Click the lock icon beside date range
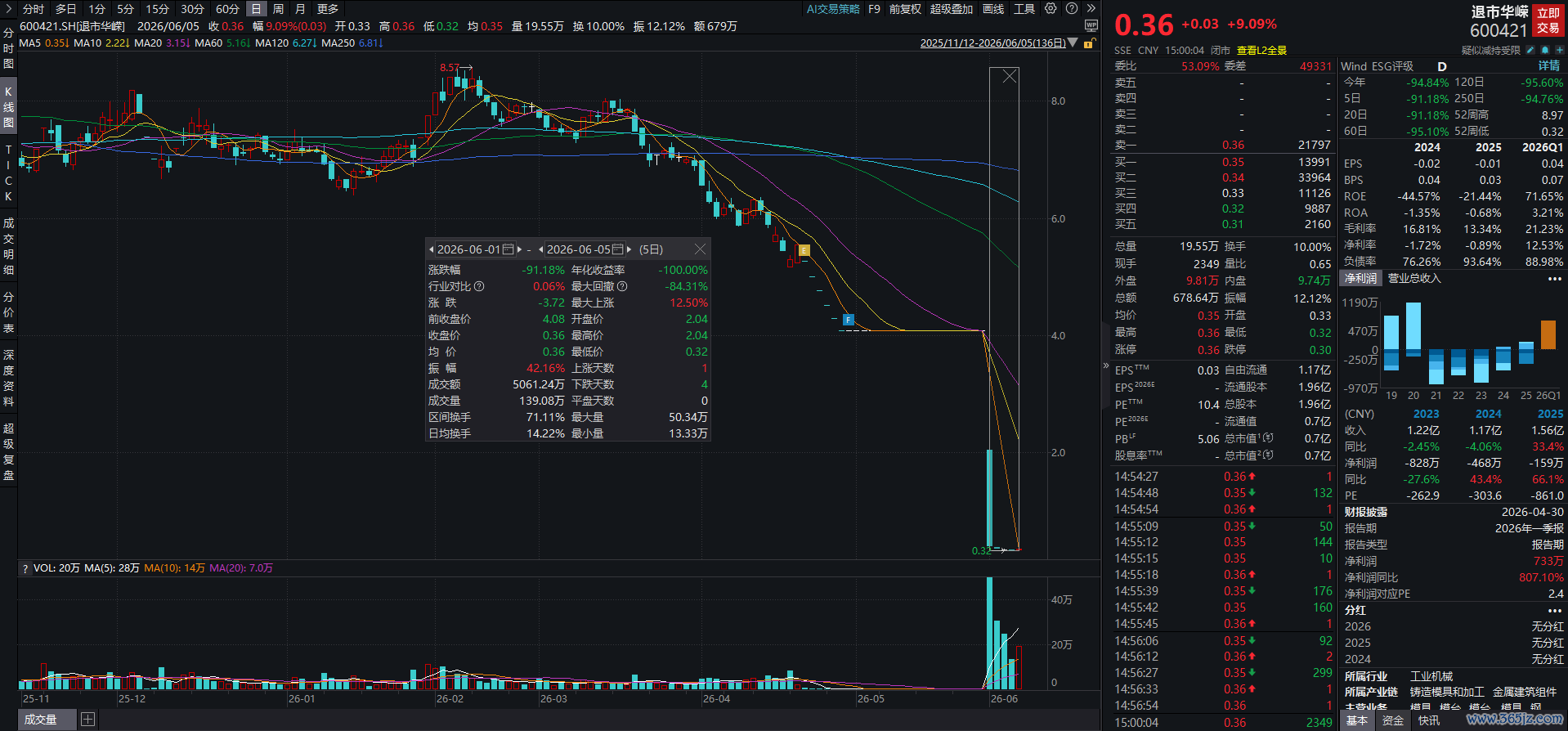 [x=1088, y=43]
